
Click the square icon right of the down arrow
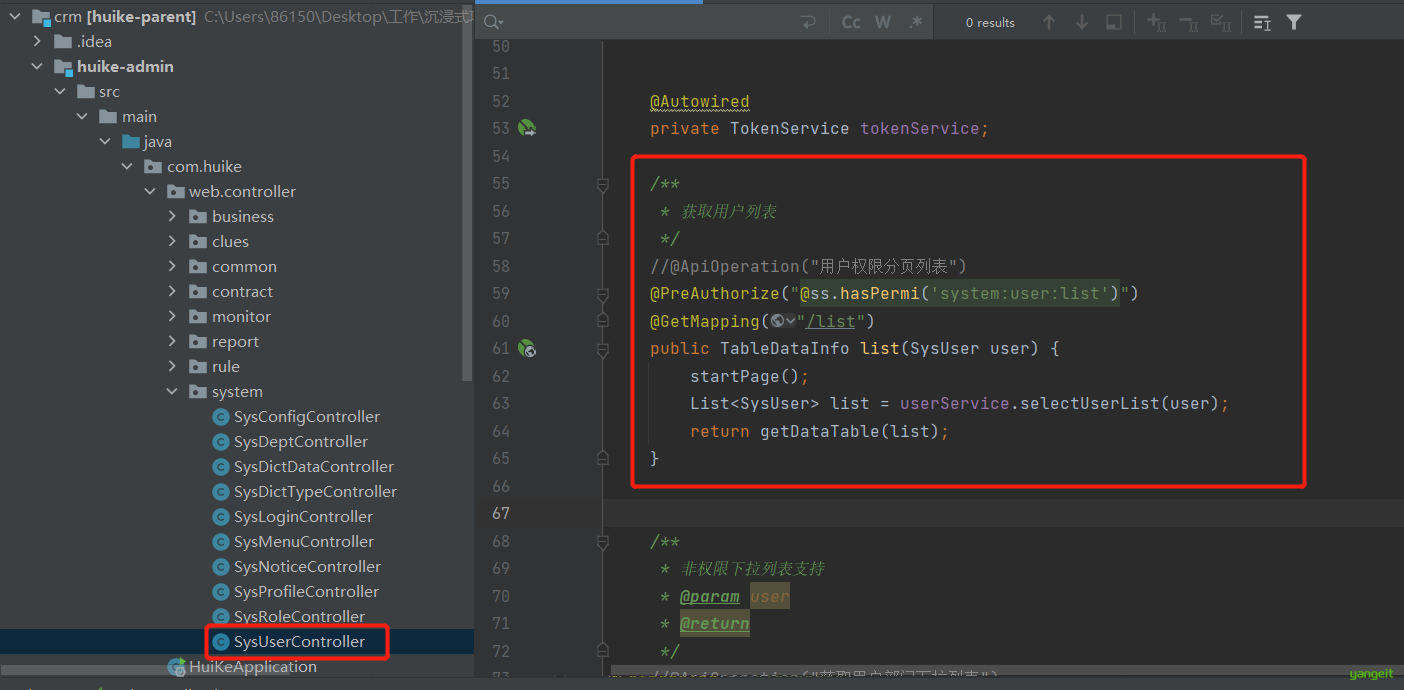pyautogui.click(x=1114, y=22)
